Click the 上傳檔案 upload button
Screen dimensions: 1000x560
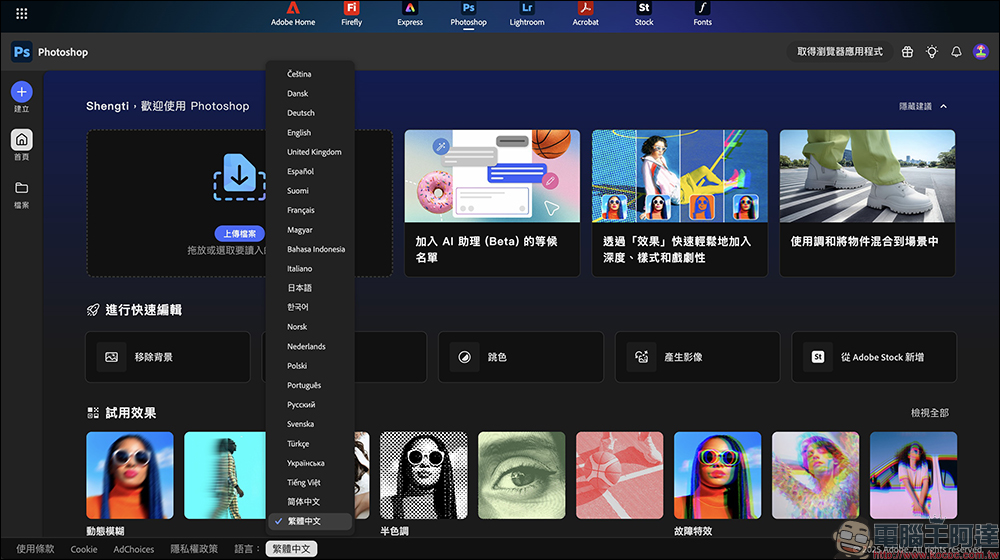[x=239, y=234]
